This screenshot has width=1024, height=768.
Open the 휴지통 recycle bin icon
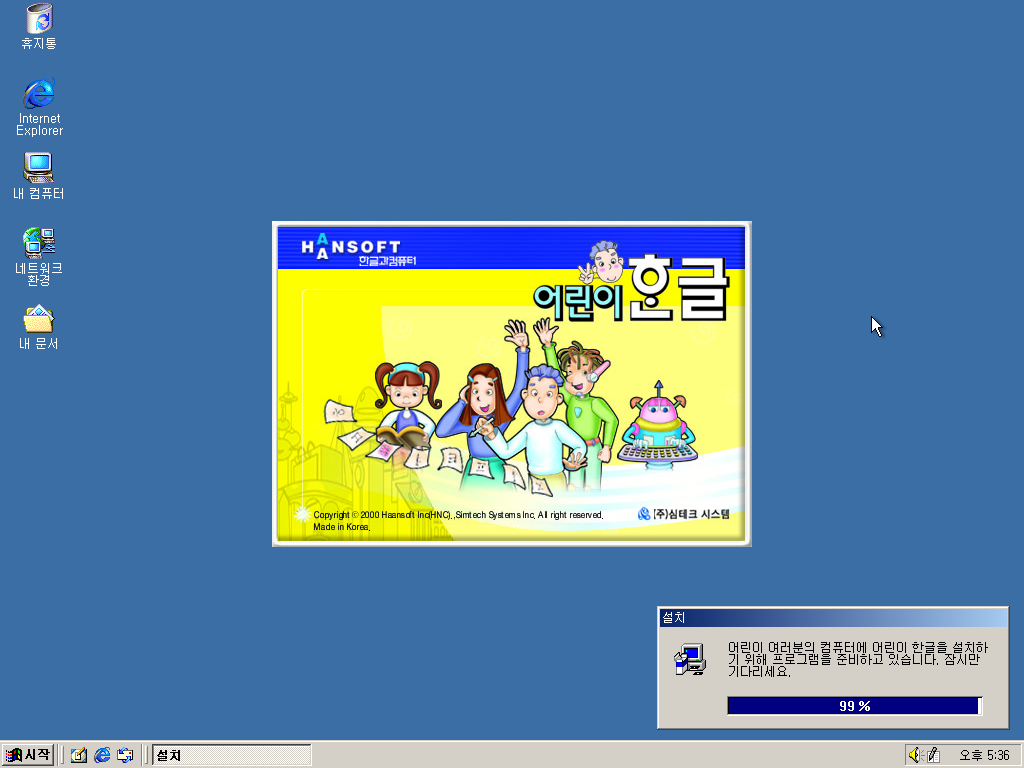coord(39,26)
